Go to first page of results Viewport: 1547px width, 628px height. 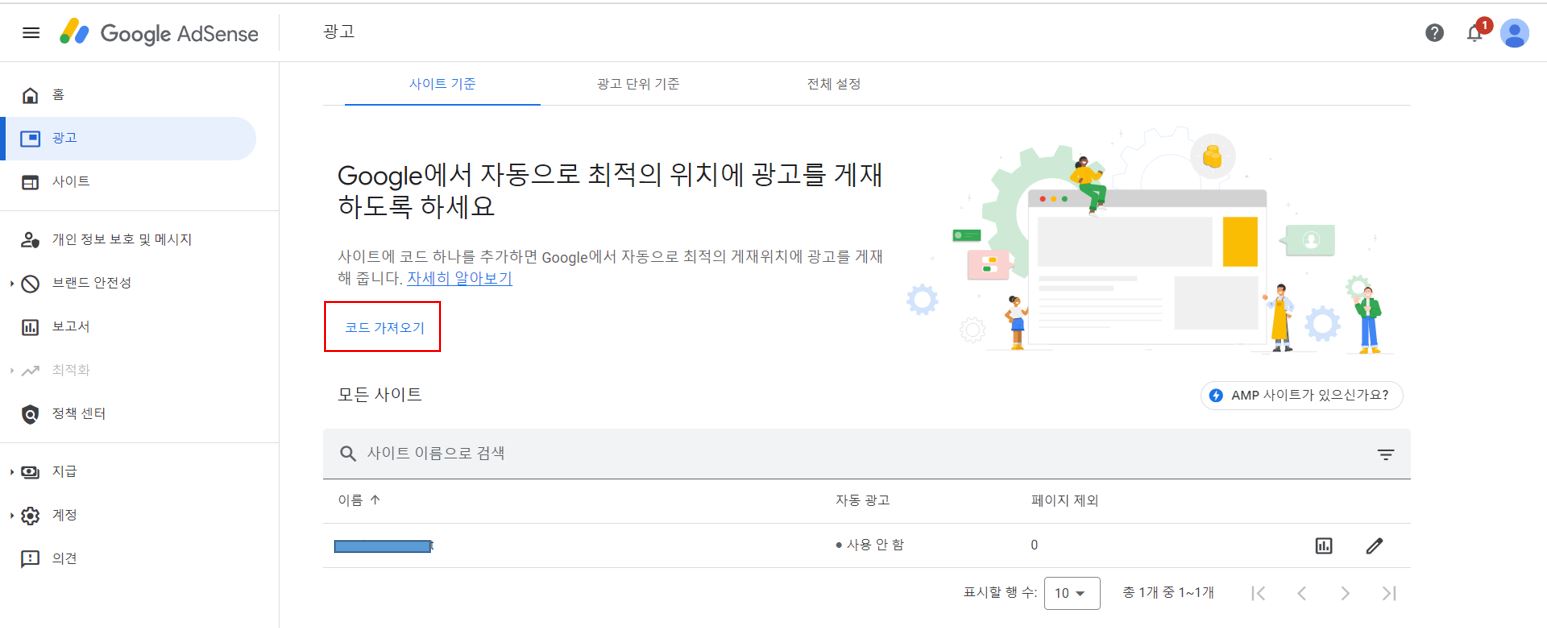pyautogui.click(x=1259, y=593)
